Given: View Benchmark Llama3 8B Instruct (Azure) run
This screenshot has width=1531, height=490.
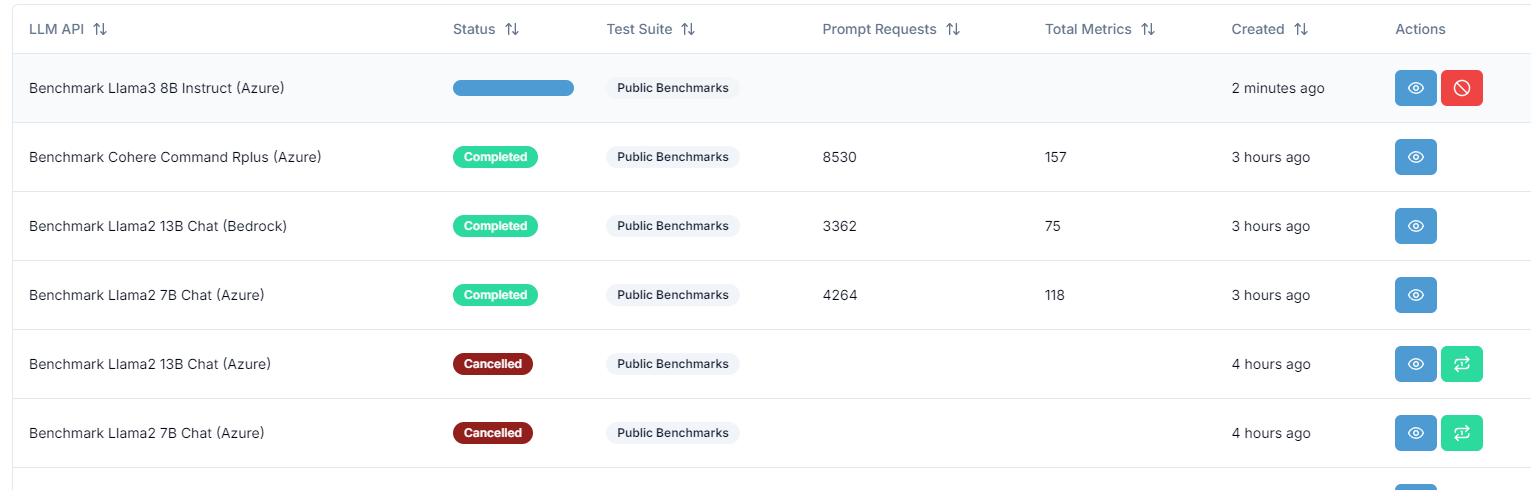Looking at the screenshot, I should (x=1416, y=88).
